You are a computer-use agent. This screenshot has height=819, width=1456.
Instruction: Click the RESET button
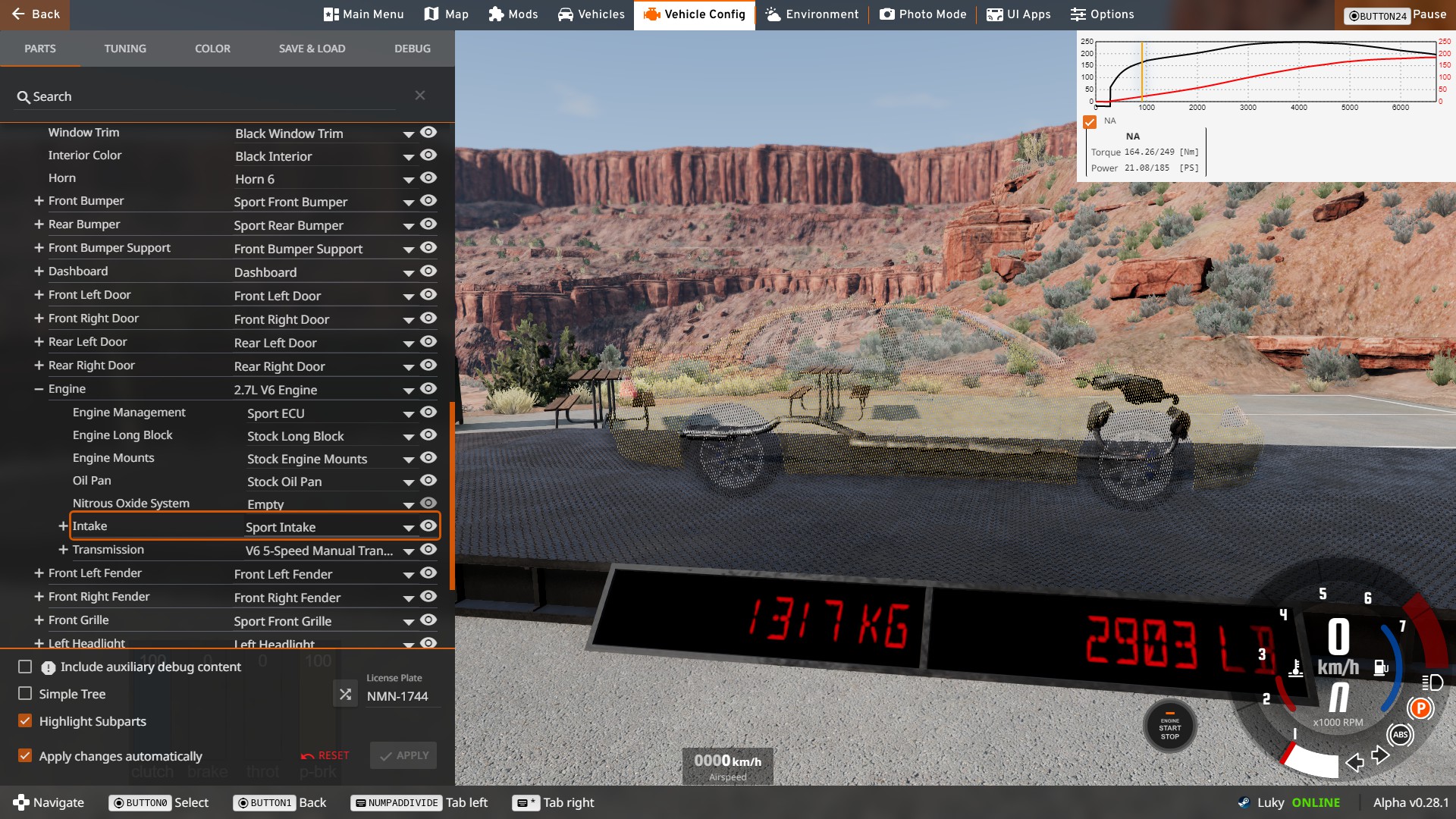325,755
